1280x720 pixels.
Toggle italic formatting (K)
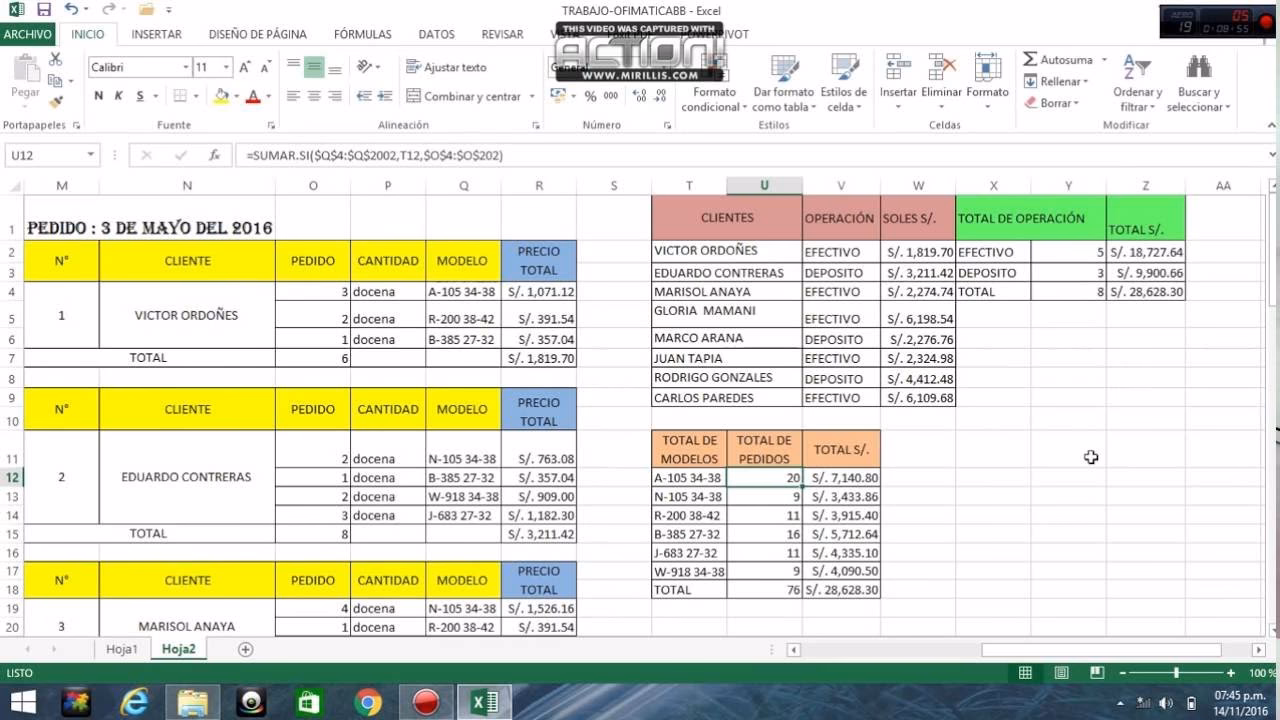pyautogui.click(x=119, y=96)
